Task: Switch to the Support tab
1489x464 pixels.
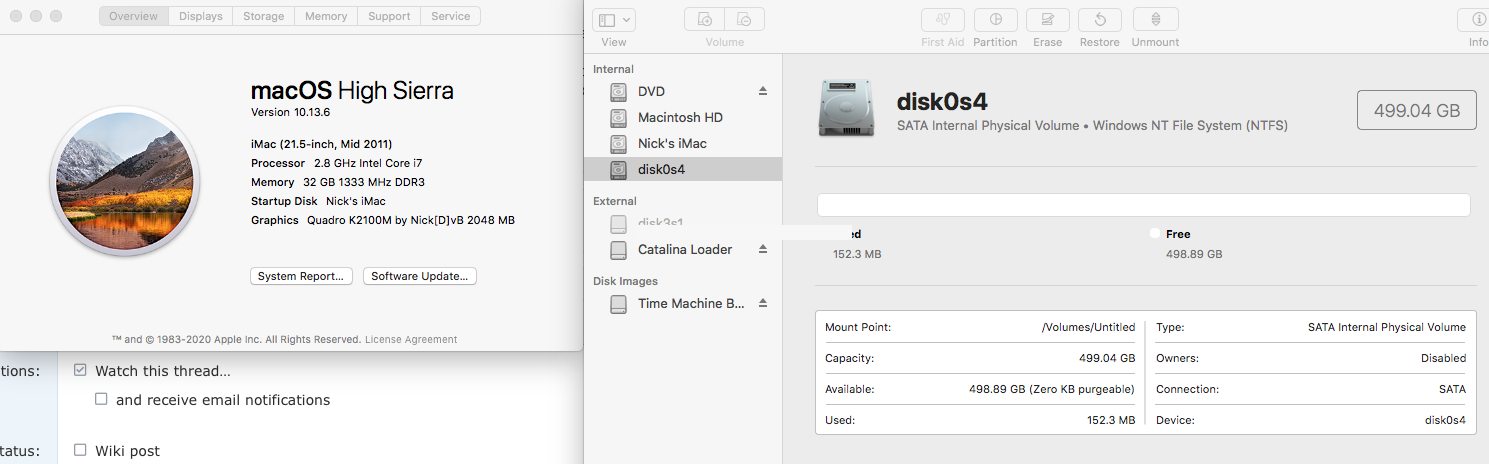Action: pyautogui.click(x=389, y=16)
